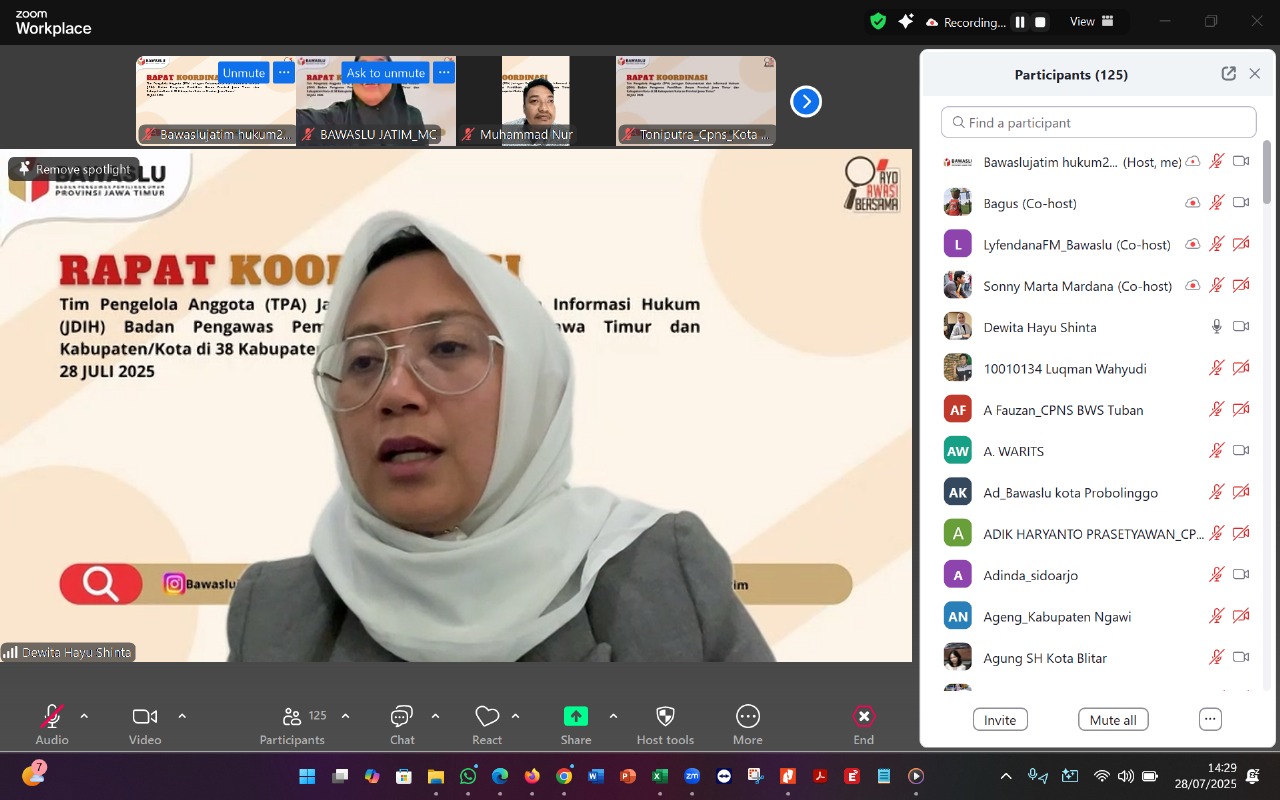
Task: Open the Participants dropdown caret
Action: [x=345, y=716]
